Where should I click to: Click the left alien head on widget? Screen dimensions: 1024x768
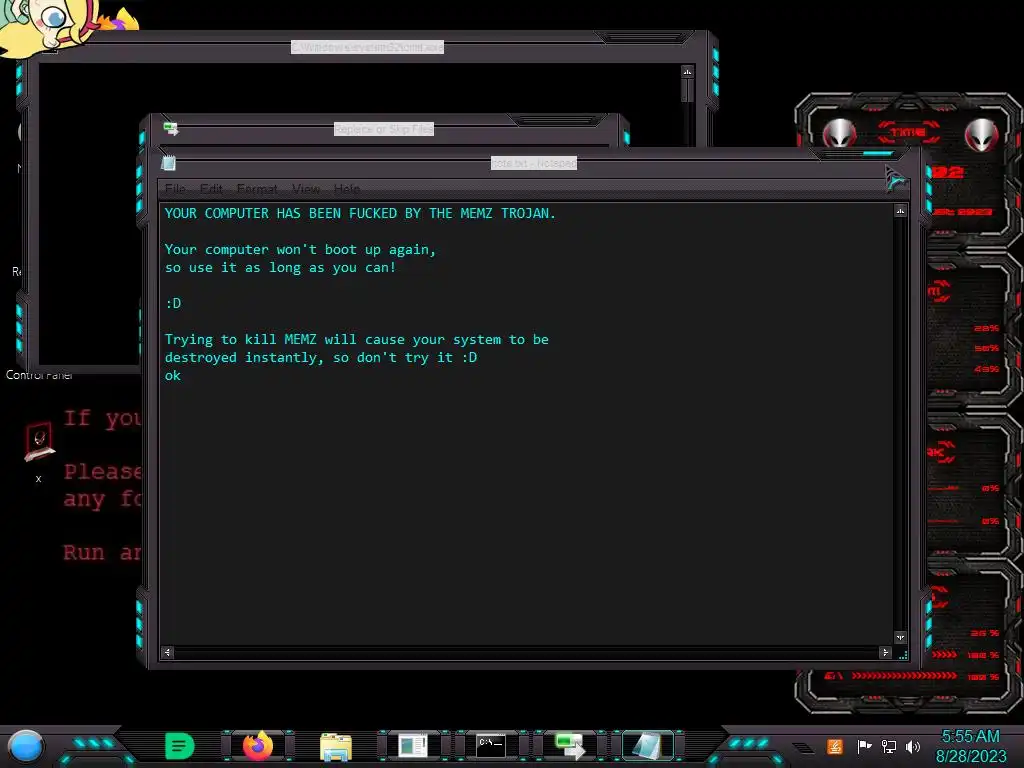[839, 135]
